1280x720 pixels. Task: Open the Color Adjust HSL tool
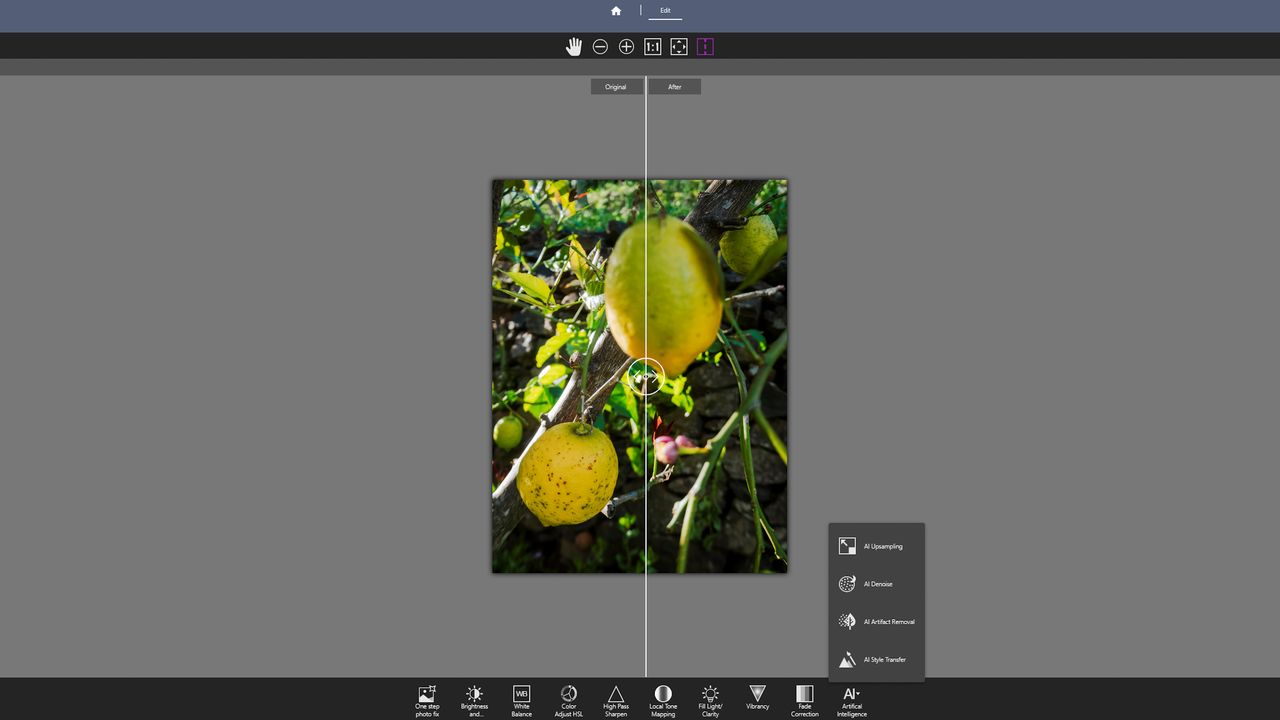[569, 700]
